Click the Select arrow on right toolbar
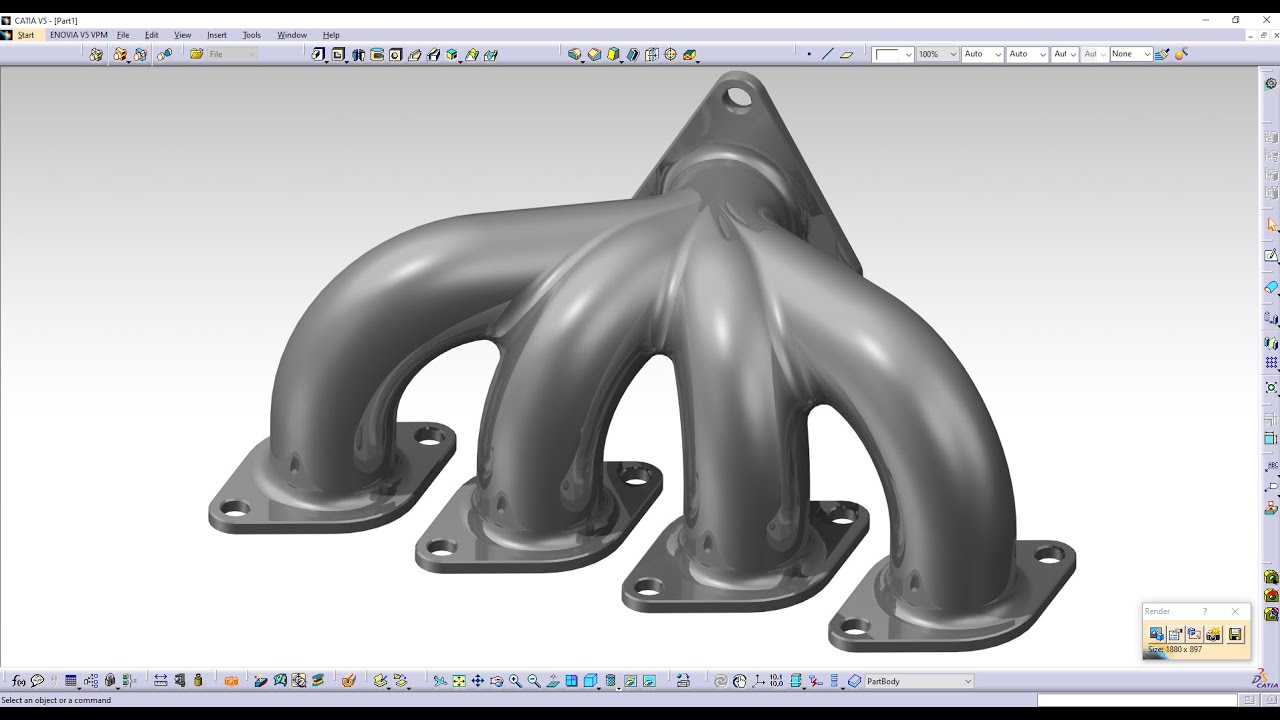This screenshot has width=1280, height=720. coord(1271,225)
